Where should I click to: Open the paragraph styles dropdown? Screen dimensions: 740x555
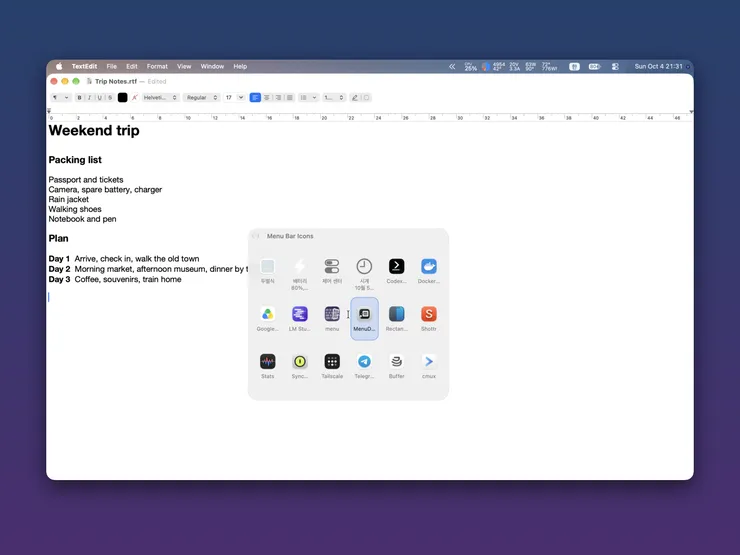pyautogui.click(x=60, y=98)
